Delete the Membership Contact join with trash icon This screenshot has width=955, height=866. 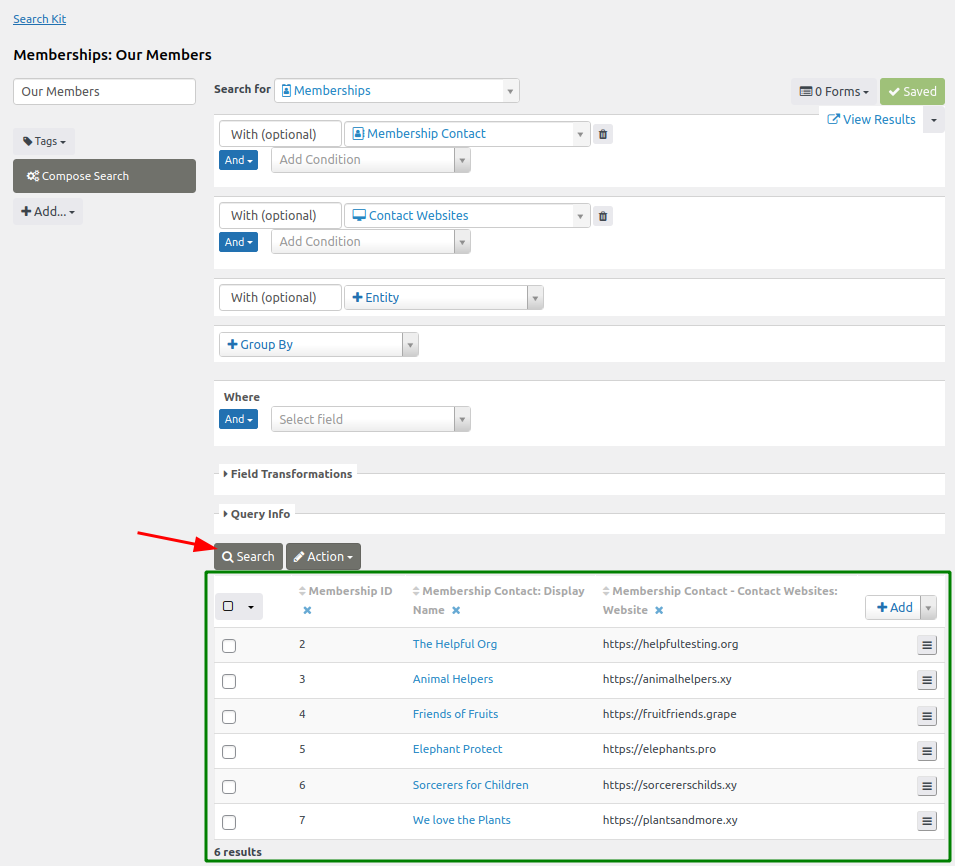coord(602,134)
